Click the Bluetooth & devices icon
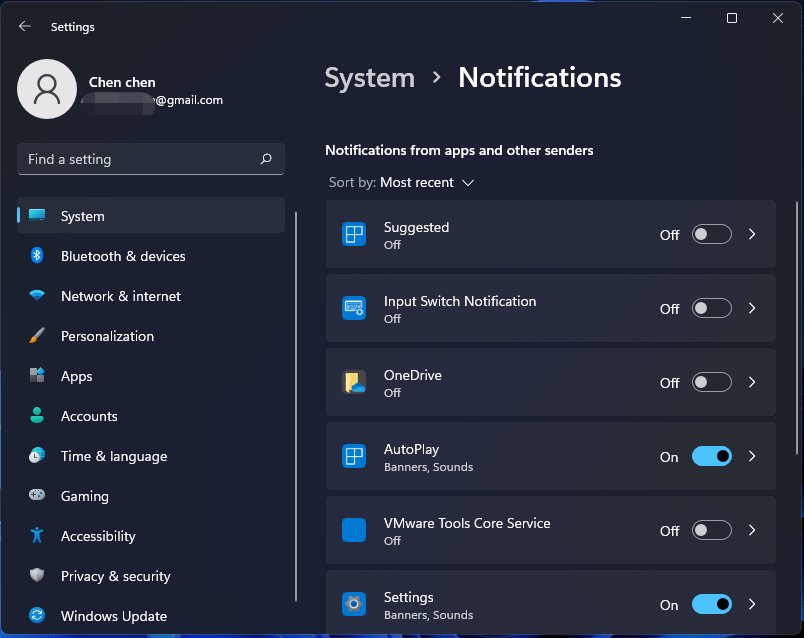The image size is (804, 638). click(37, 256)
